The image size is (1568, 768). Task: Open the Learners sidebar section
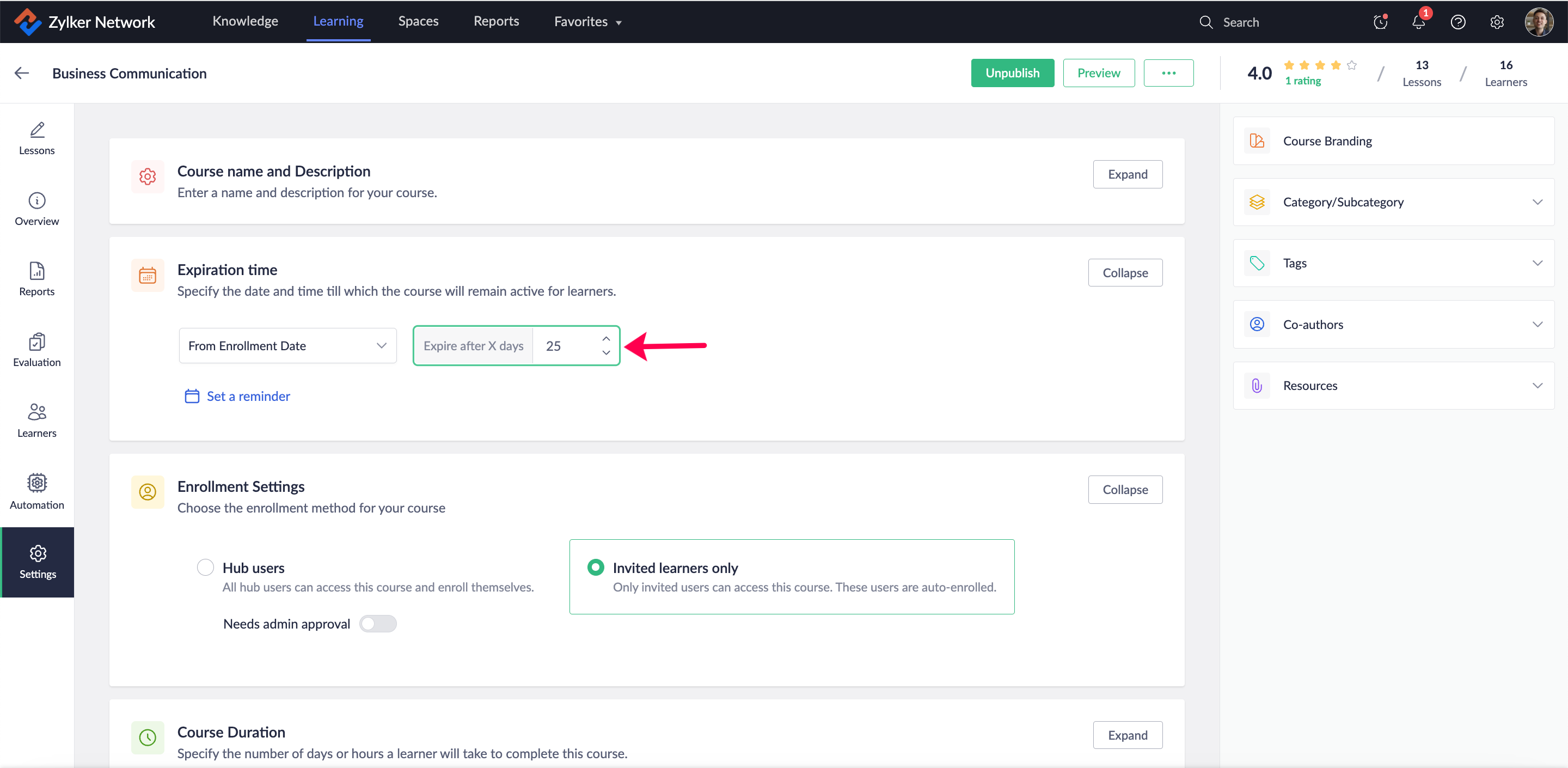(x=36, y=420)
